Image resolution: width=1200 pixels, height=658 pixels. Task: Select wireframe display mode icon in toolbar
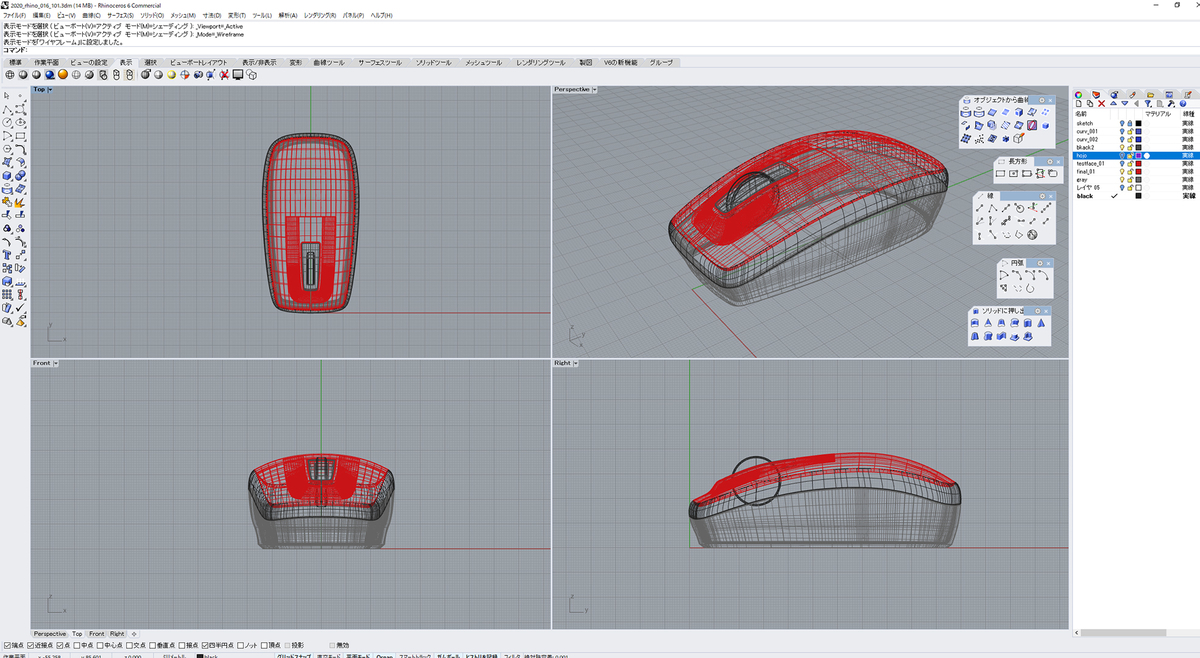[x=10, y=74]
